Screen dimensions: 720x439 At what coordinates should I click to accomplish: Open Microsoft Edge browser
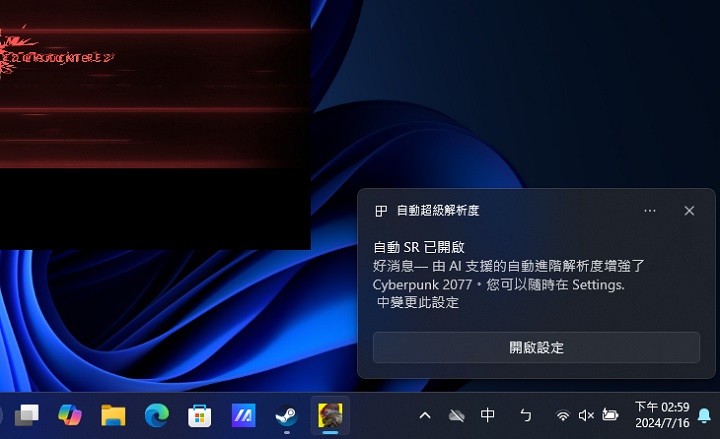(157, 416)
